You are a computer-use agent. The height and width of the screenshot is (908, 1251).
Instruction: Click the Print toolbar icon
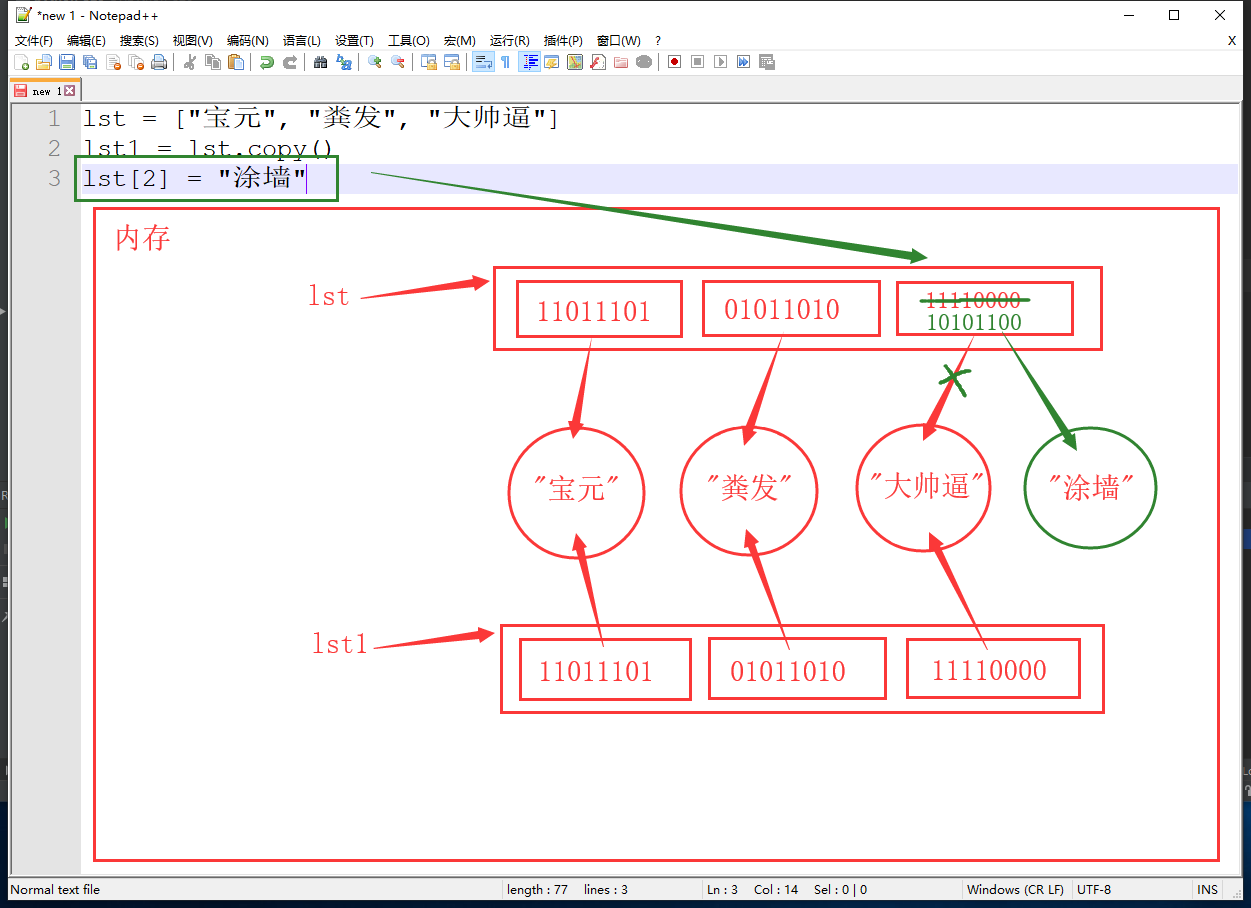point(159,62)
